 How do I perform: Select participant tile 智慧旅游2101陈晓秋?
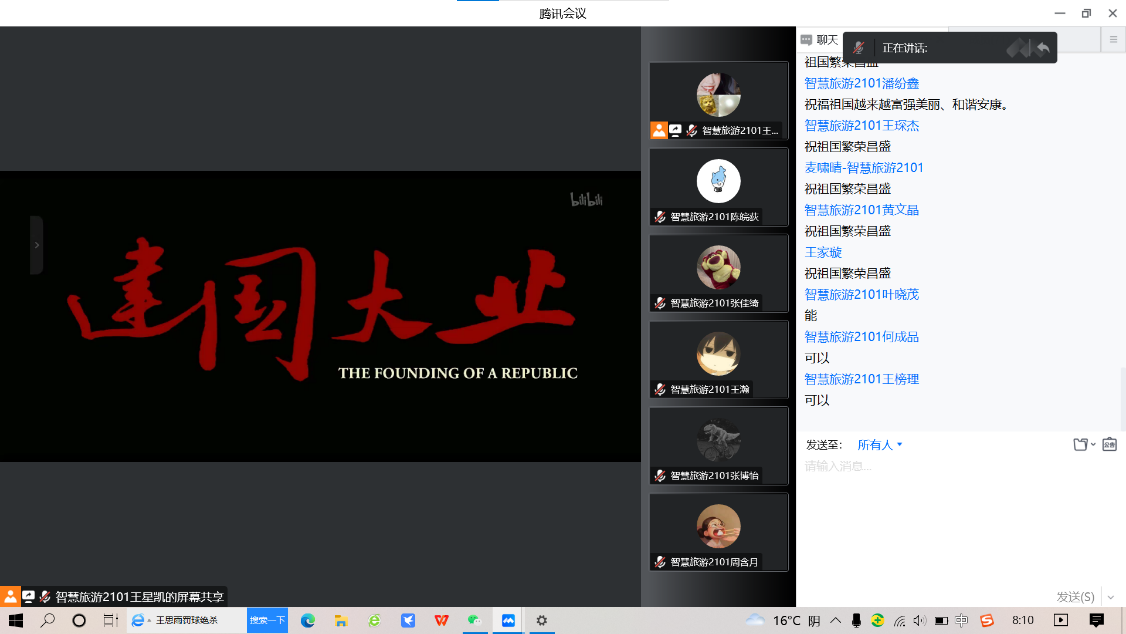click(719, 187)
